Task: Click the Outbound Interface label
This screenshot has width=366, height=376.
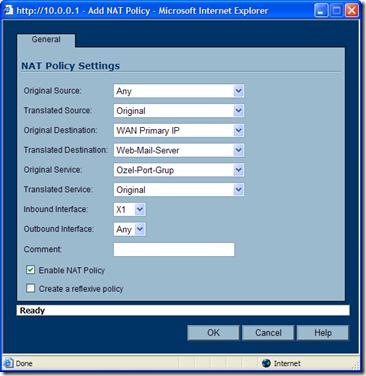Action: (x=59, y=229)
